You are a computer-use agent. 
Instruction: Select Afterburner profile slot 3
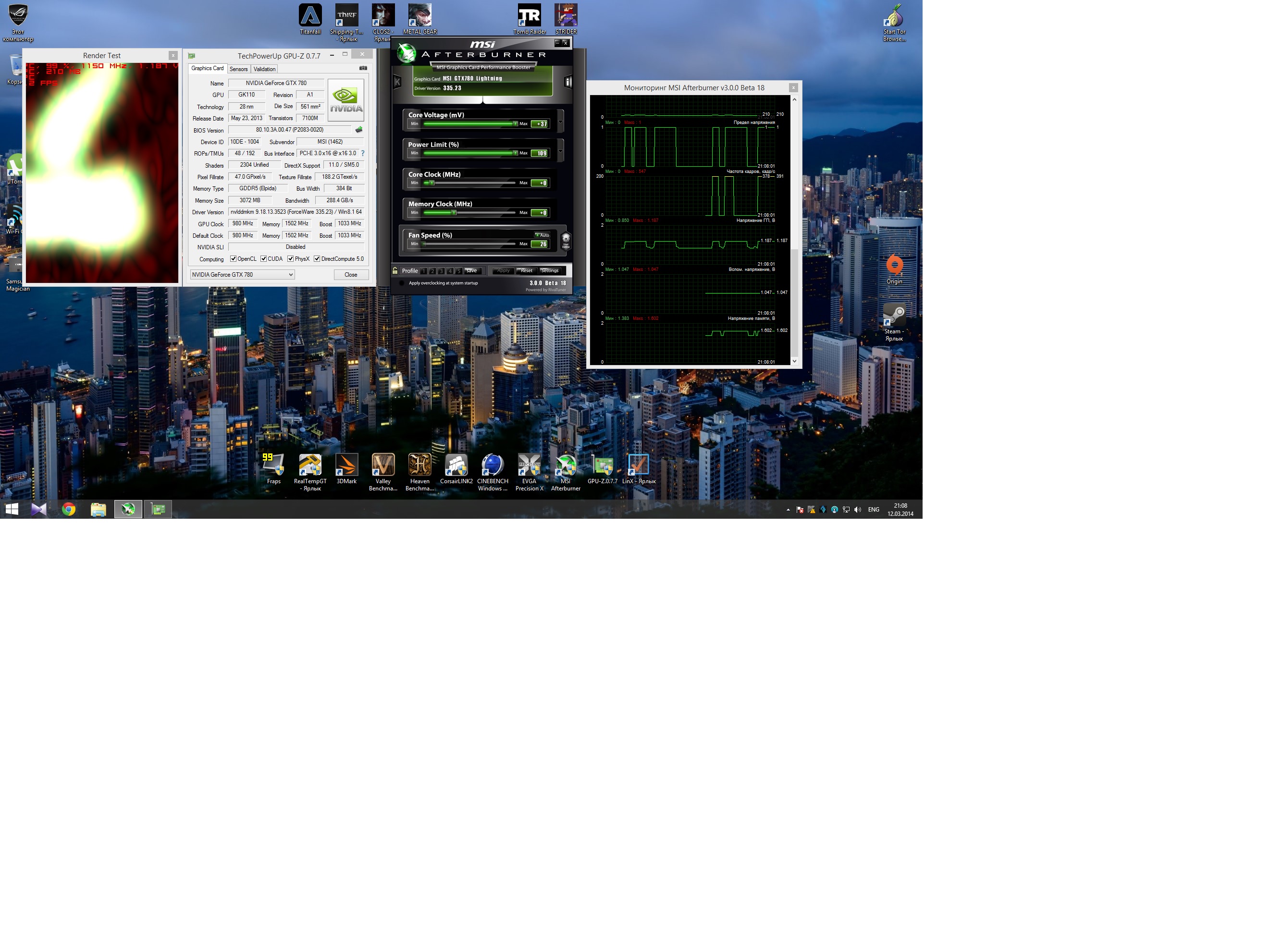click(441, 271)
